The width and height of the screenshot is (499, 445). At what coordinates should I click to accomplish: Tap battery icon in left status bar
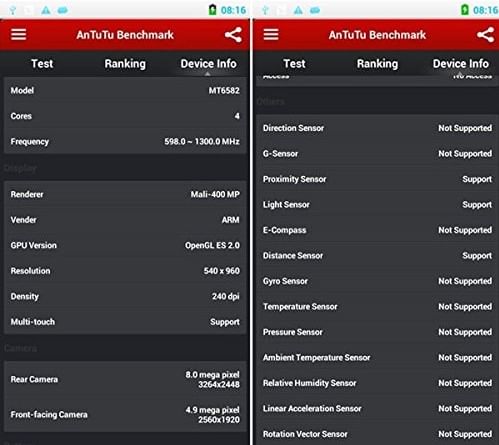pos(212,10)
